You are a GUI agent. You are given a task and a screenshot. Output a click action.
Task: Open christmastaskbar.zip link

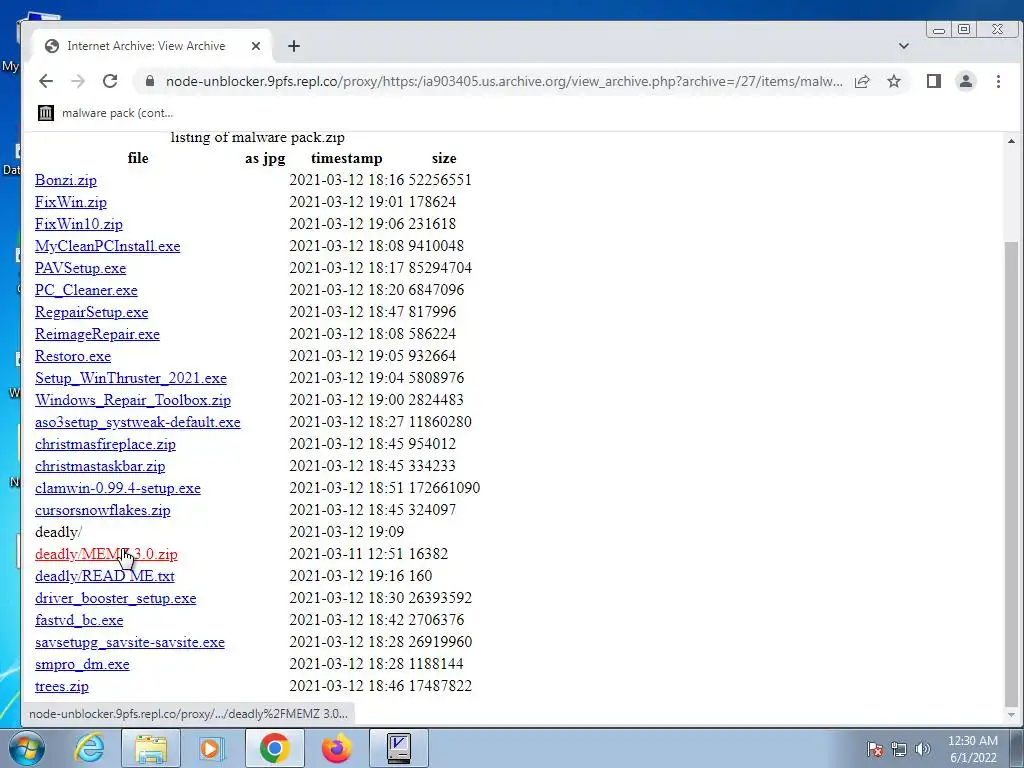(100, 466)
